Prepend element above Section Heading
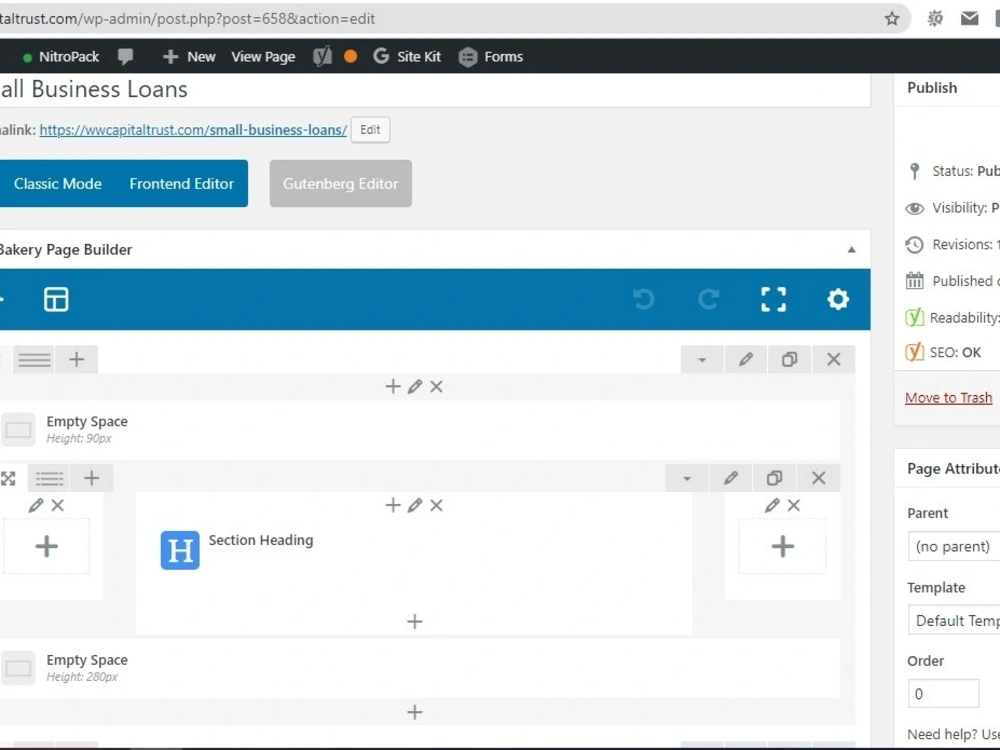This screenshot has height=750, width=1000. (x=393, y=505)
